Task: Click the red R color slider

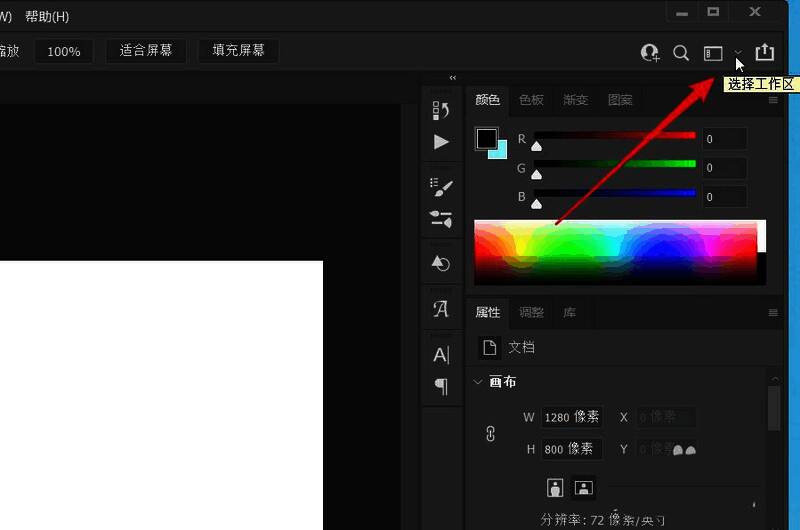Action: [614, 136]
